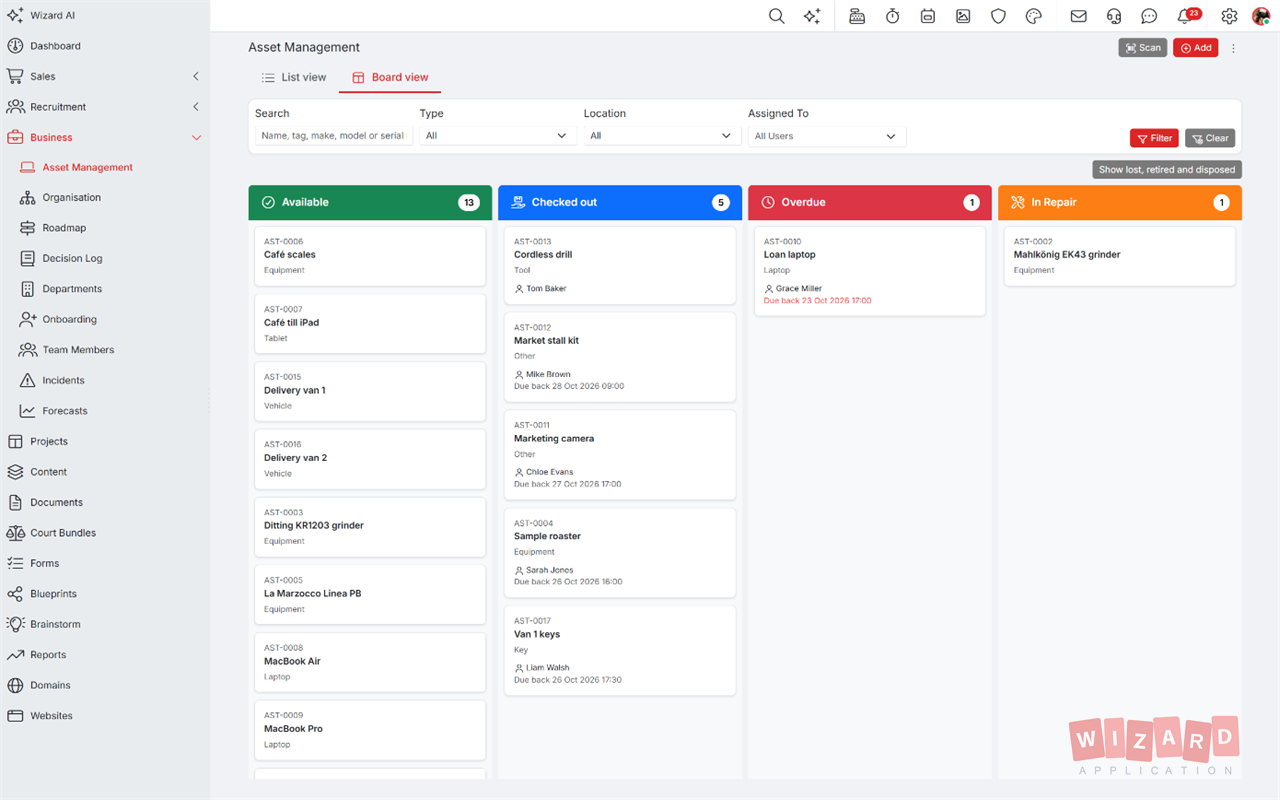Screen dimensions: 1280x800
Task: Select the Board view tab
Action: click(x=390, y=77)
